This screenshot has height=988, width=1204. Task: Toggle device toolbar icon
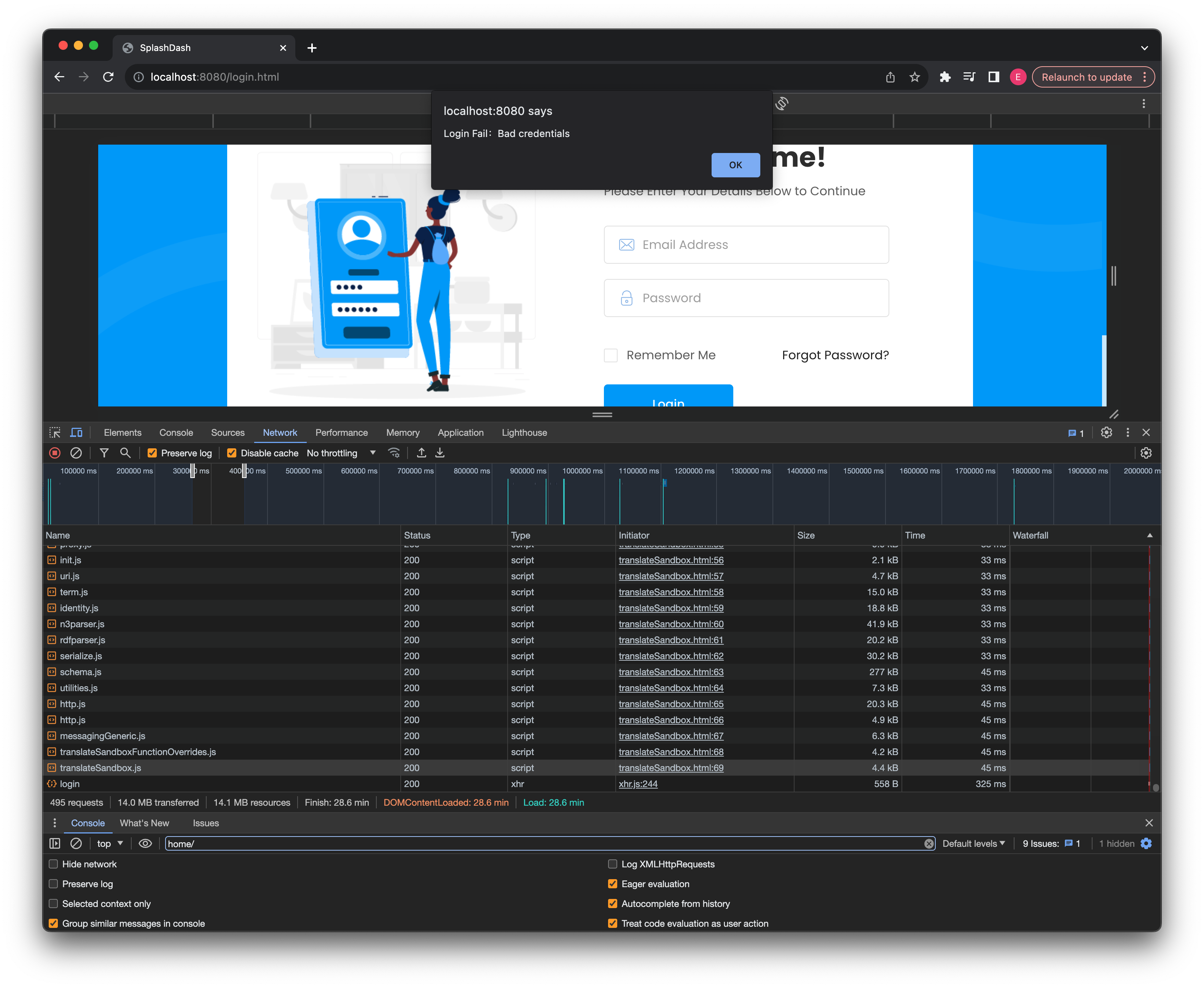pyautogui.click(x=76, y=432)
